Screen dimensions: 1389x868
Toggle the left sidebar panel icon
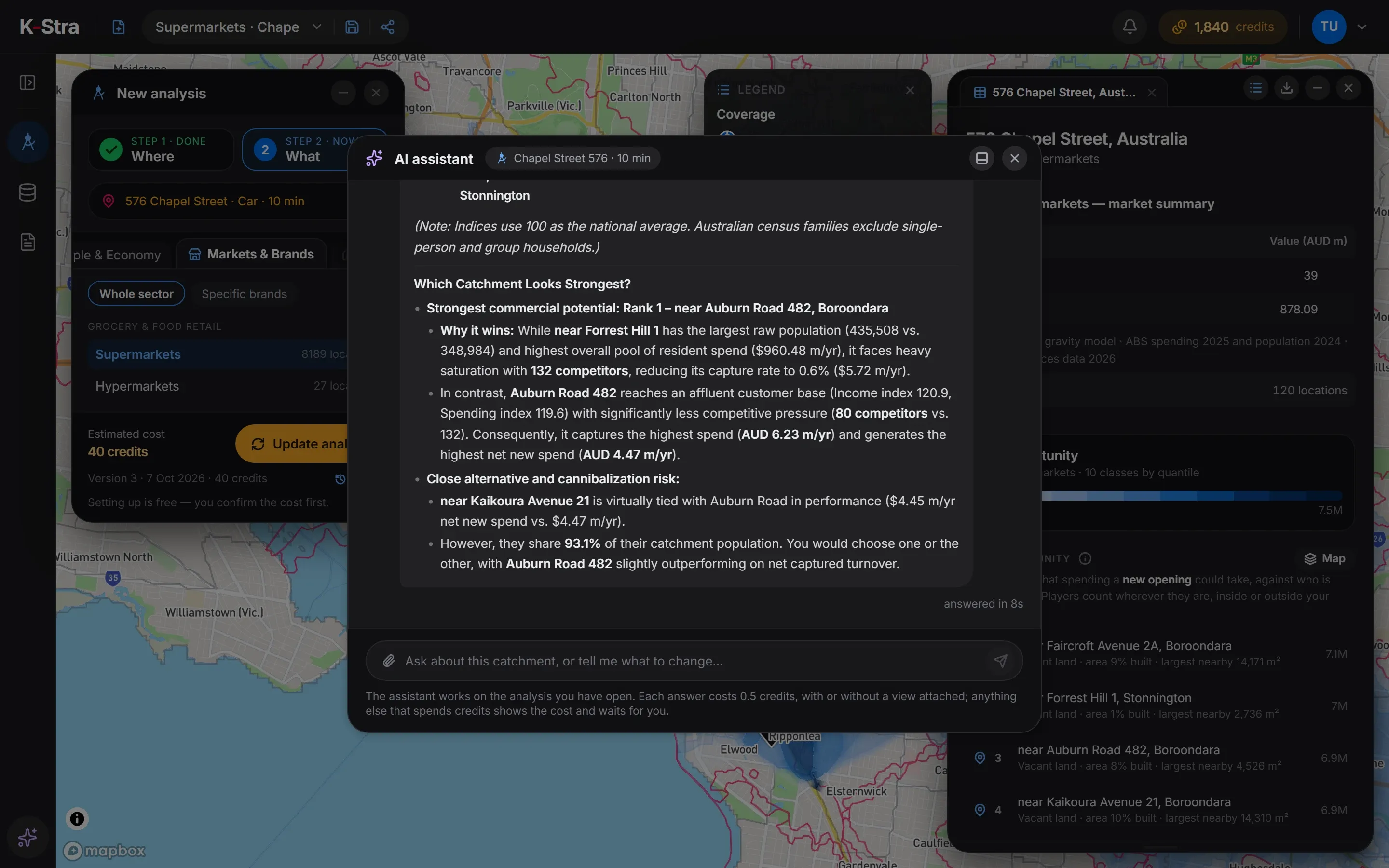(27, 82)
